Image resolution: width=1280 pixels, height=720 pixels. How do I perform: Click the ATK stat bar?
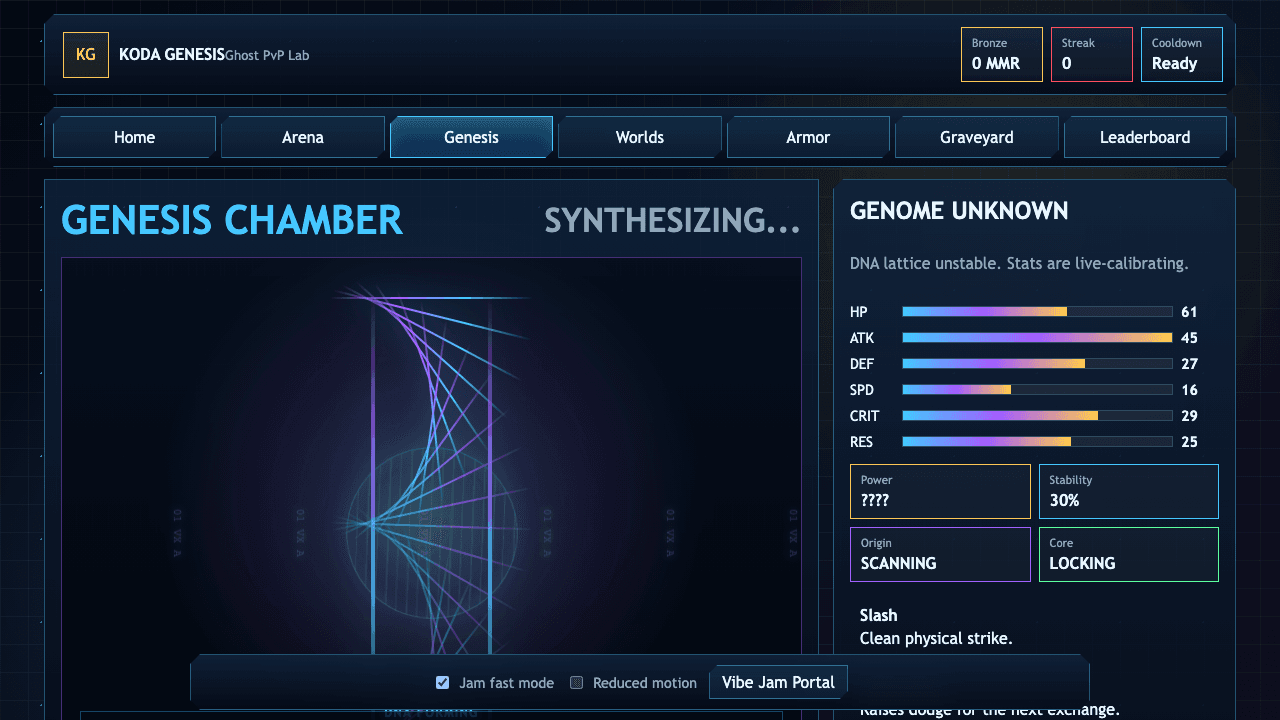pos(1037,338)
